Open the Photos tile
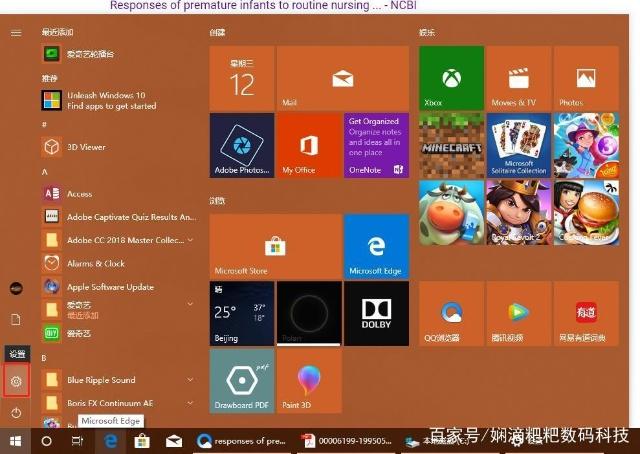 586,78
